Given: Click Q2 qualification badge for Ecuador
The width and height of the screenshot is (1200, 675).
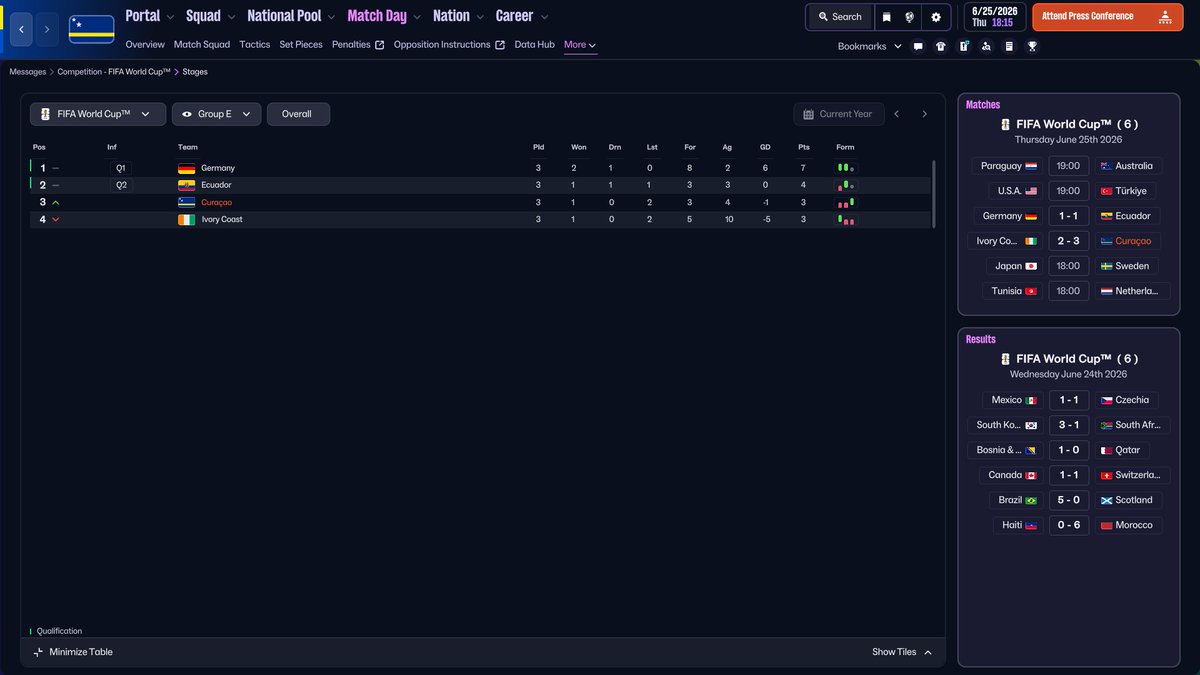Looking at the screenshot, I should [x=121, y=185].
